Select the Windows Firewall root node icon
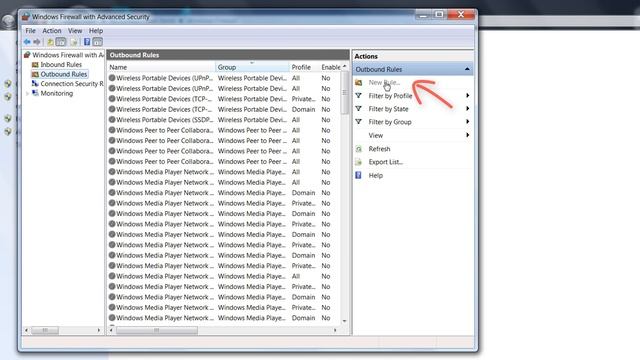 tap(27, 55)
